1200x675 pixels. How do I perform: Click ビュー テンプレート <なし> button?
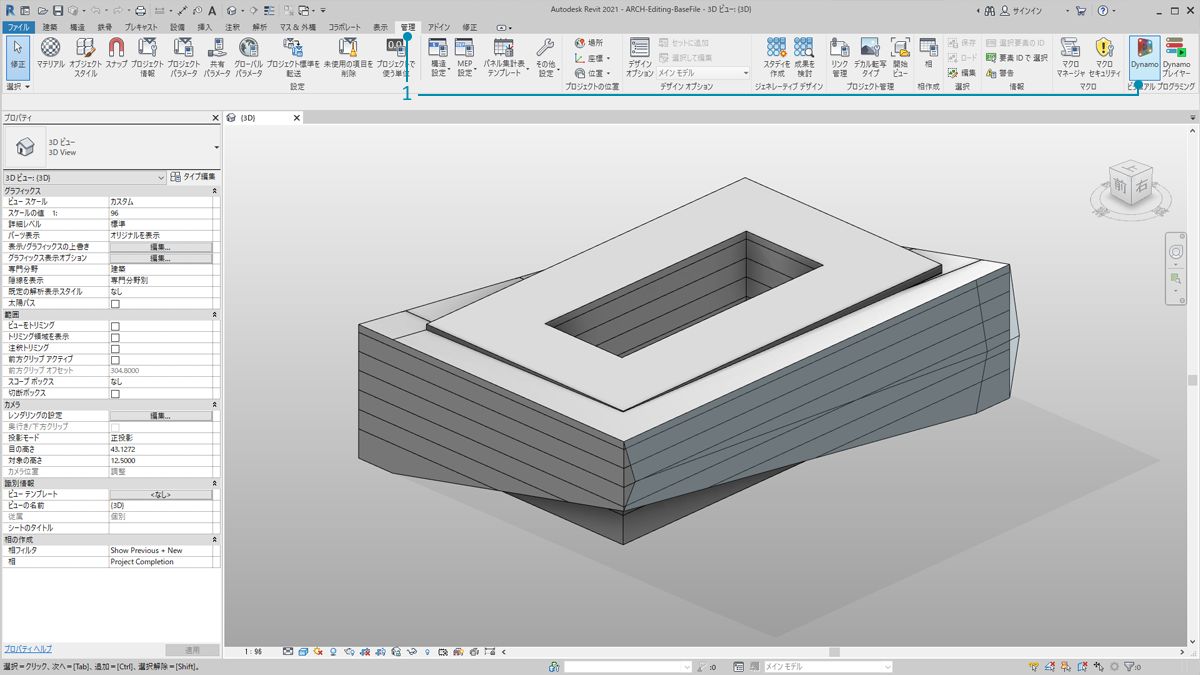coord(160,495)
